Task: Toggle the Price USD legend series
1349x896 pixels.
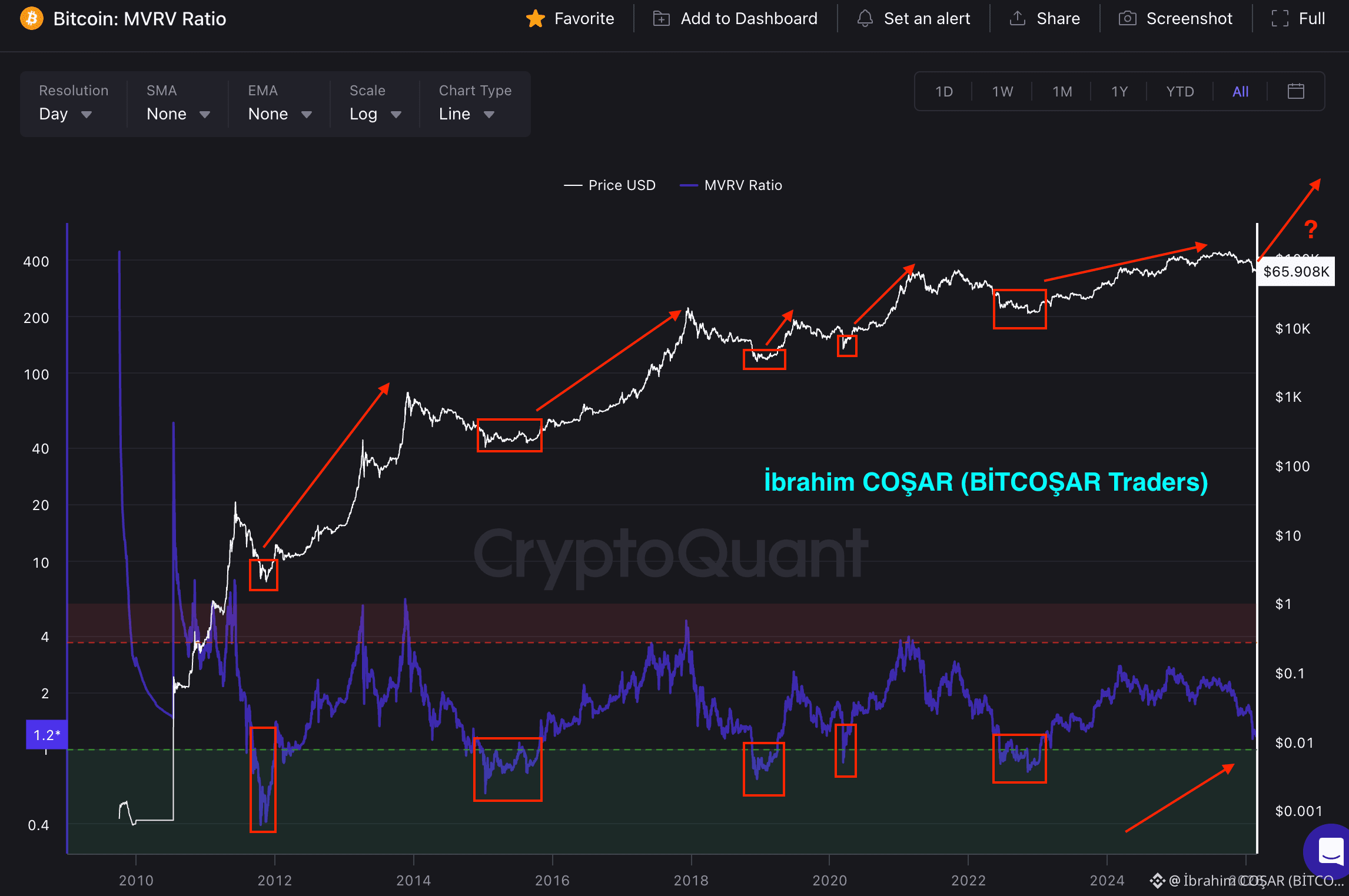Action: click(x=610, y=185)
